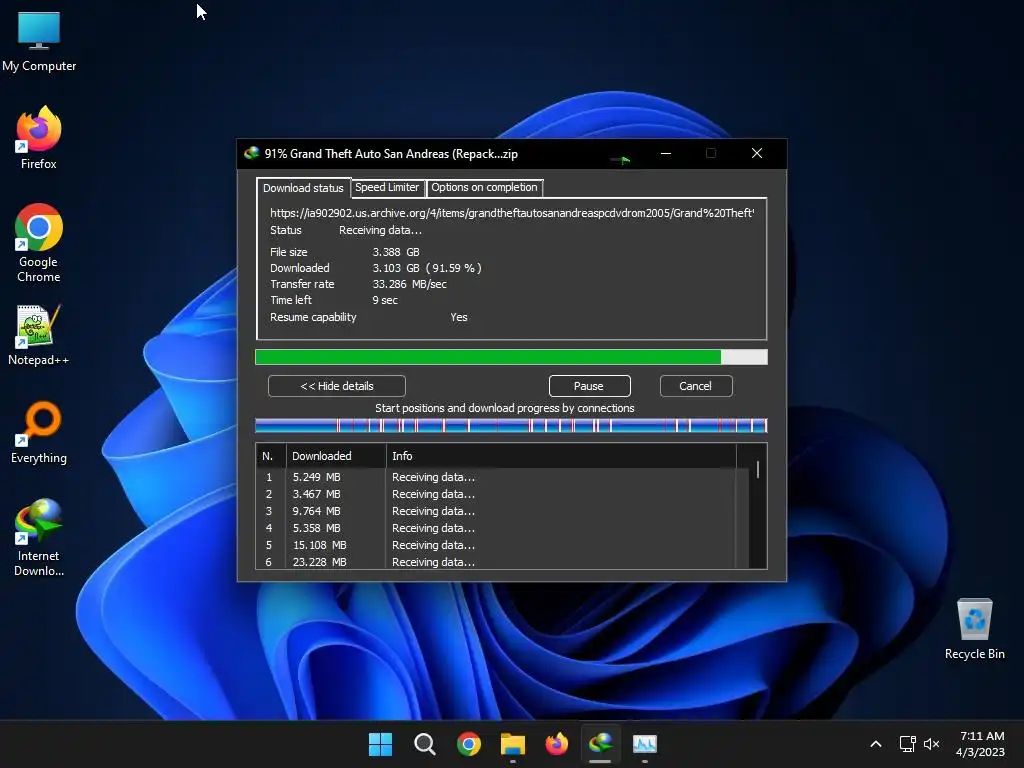The width and height of the screenshot is (1024, 768).
Task: Launch Firefox from the desktop
Action: click(x=39, y=138)
